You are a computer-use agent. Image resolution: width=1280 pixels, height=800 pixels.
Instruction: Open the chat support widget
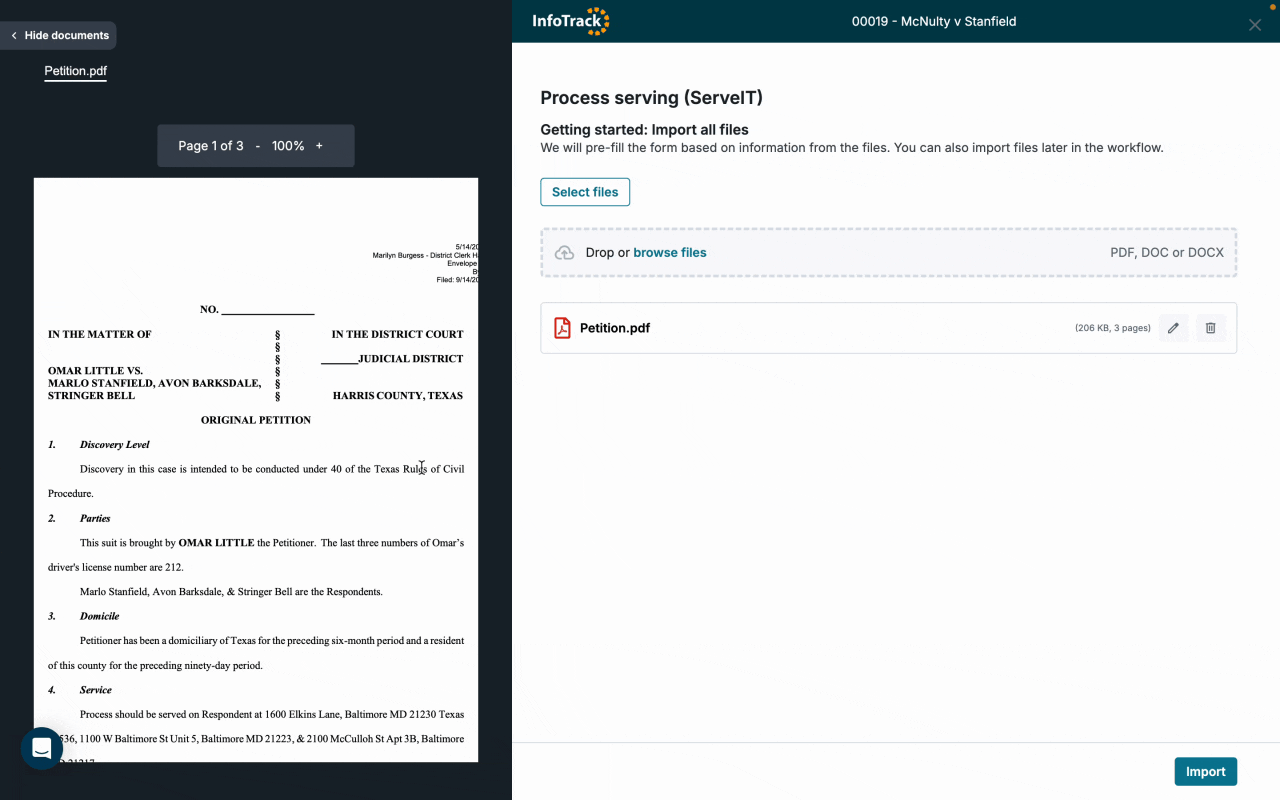click(x=42, y=748)
